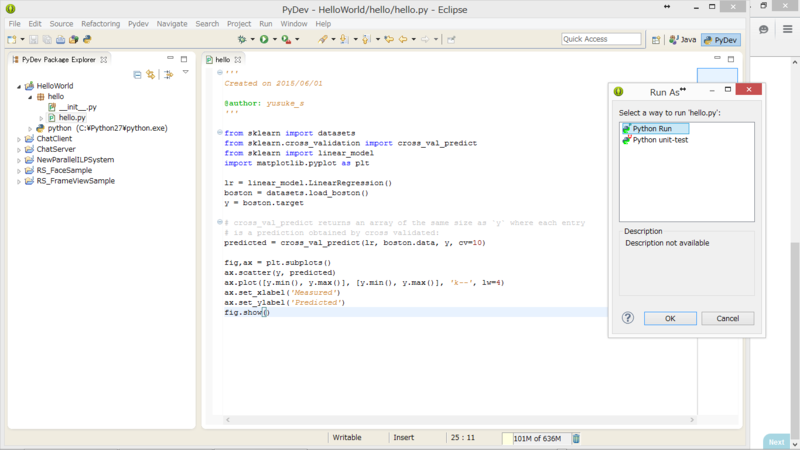Click Cancel in Run As dialog

pyautogui.click(x=728, y=318)
